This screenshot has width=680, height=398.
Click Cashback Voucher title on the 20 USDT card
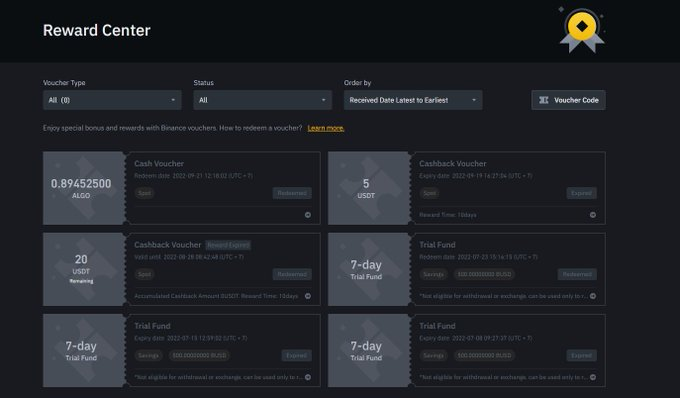(x=167, y=245)
